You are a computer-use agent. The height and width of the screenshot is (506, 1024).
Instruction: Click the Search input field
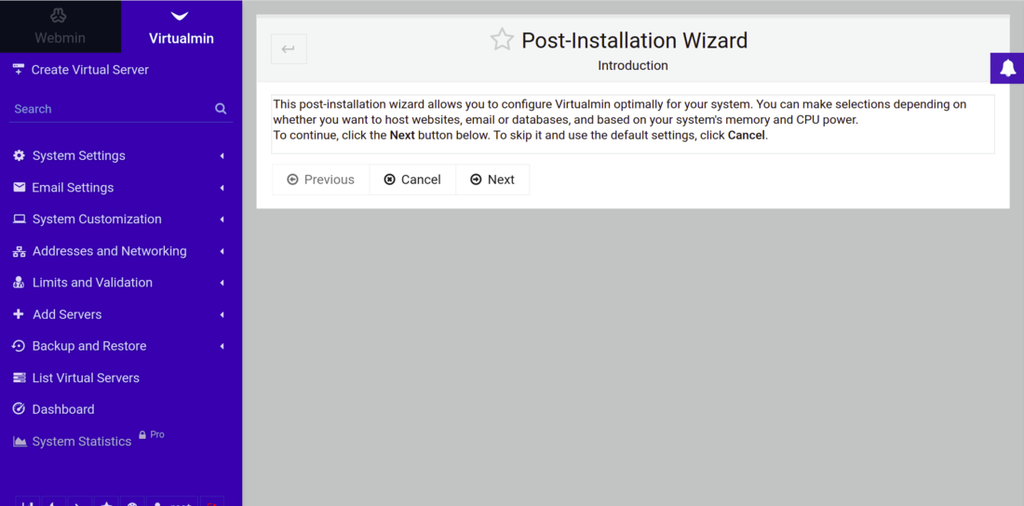(112, 109)
